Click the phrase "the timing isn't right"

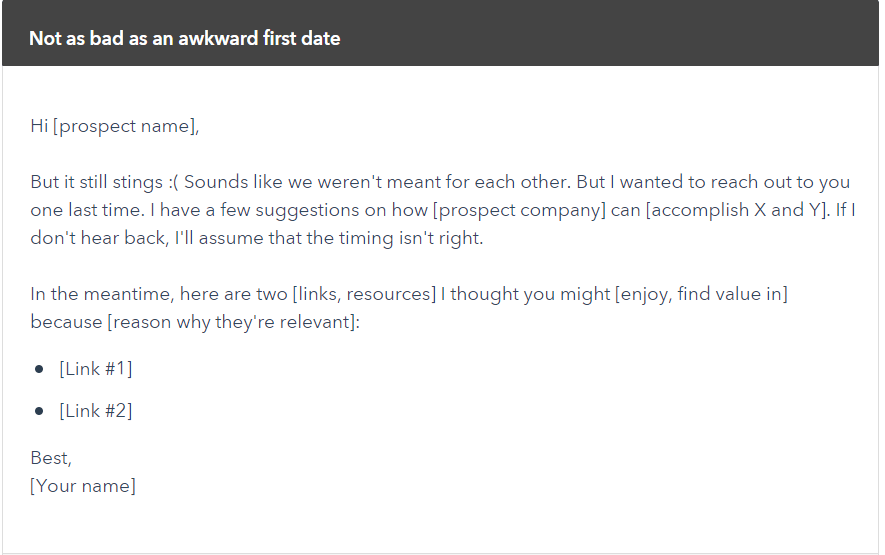(393, 238)
